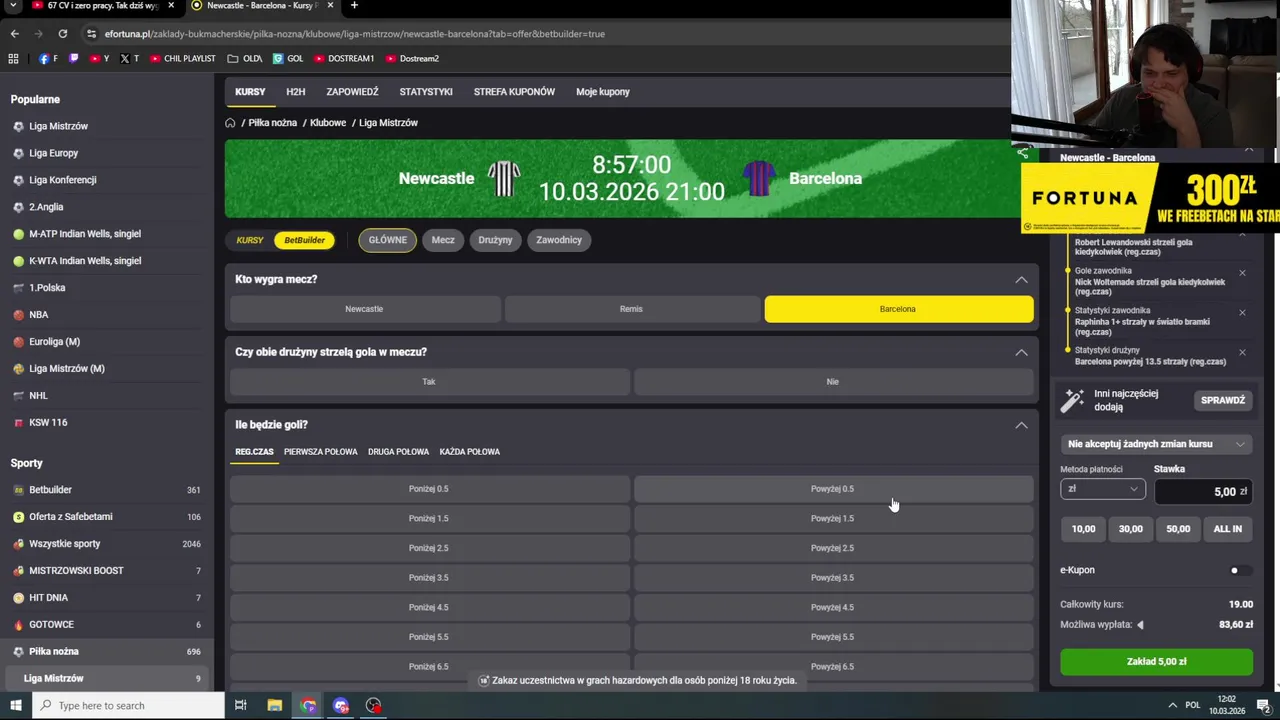Click the possible payout arrow indicator
Image resolution: width=1280 pixels, height=720 pixels.
[x=1140, y=625]
